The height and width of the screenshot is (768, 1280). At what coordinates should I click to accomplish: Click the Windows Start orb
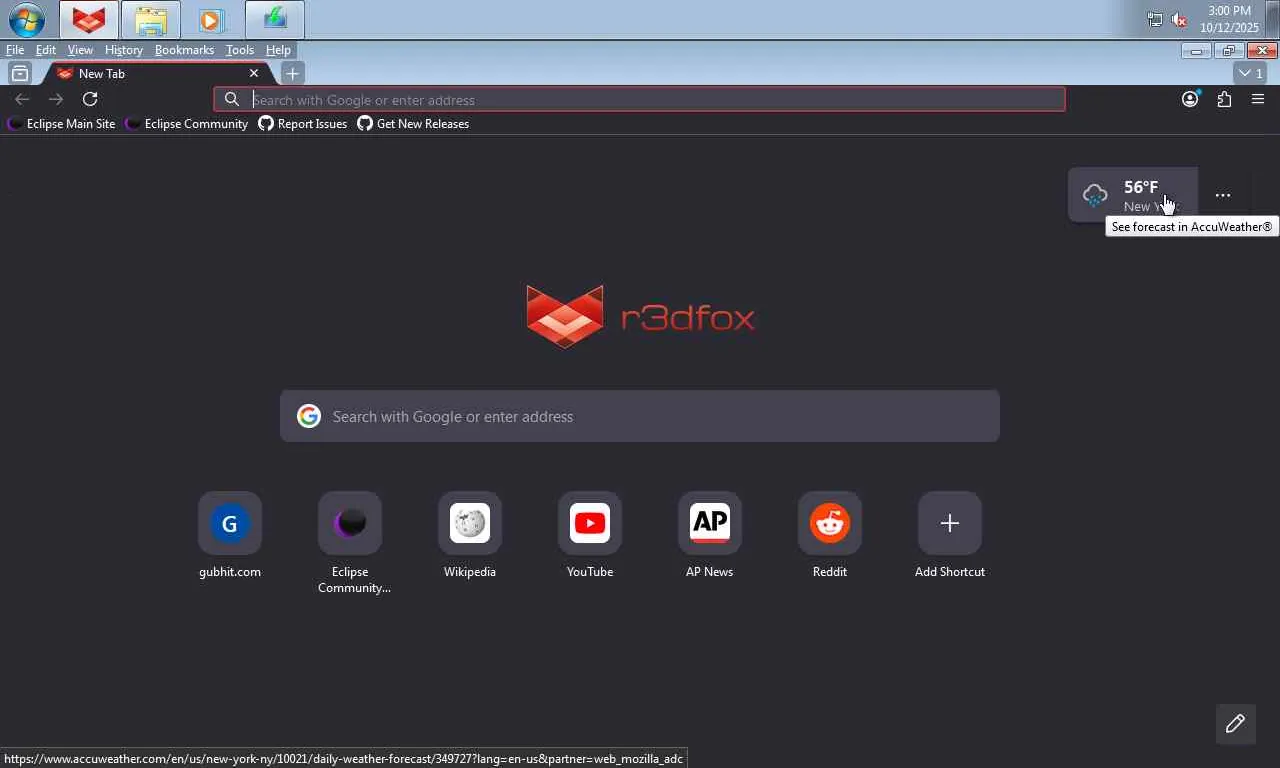[x=27, y=20]
